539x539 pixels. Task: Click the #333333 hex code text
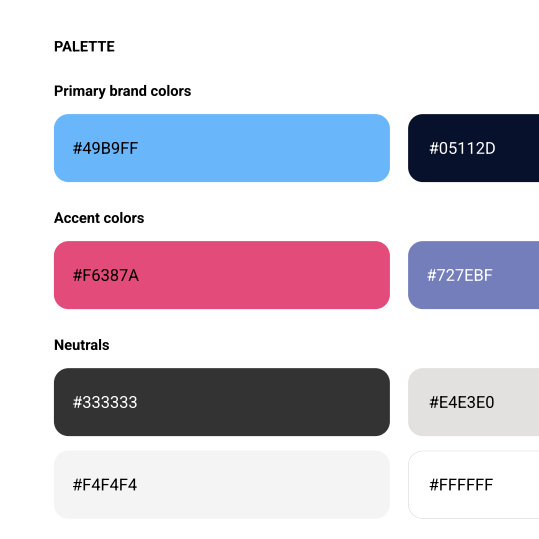pyautogui.click(x=105, y=402)
